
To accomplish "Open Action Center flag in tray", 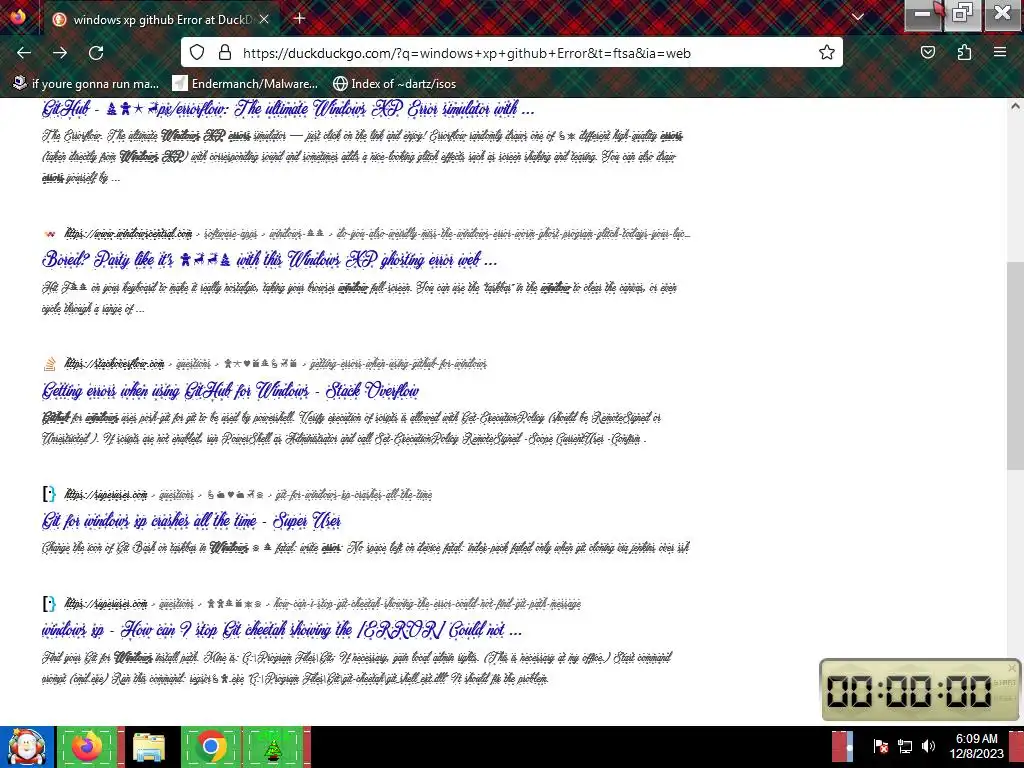I will click(x=880, y=746).
